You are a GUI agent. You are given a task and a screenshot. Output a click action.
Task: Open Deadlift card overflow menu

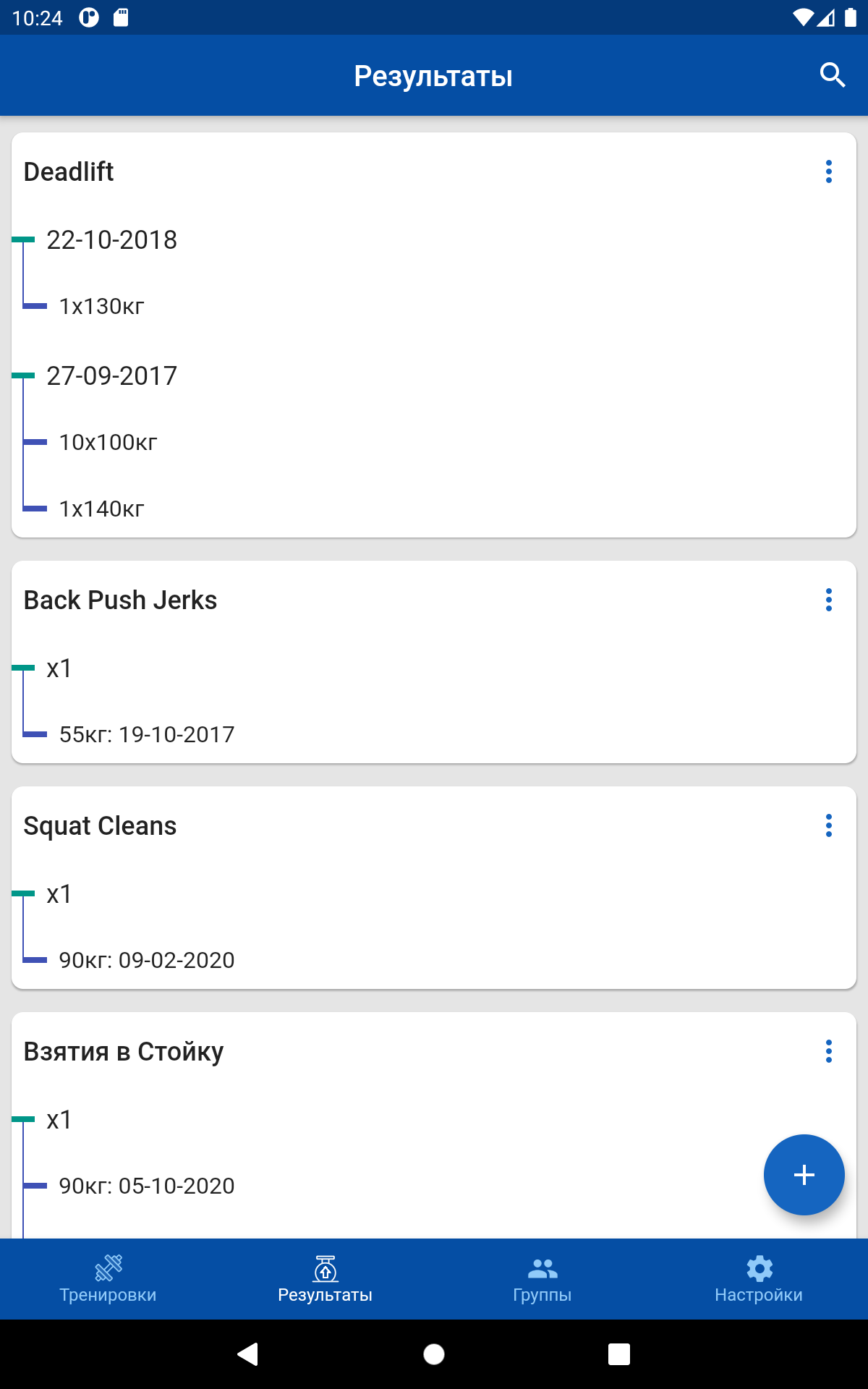[x=829, y=171]
